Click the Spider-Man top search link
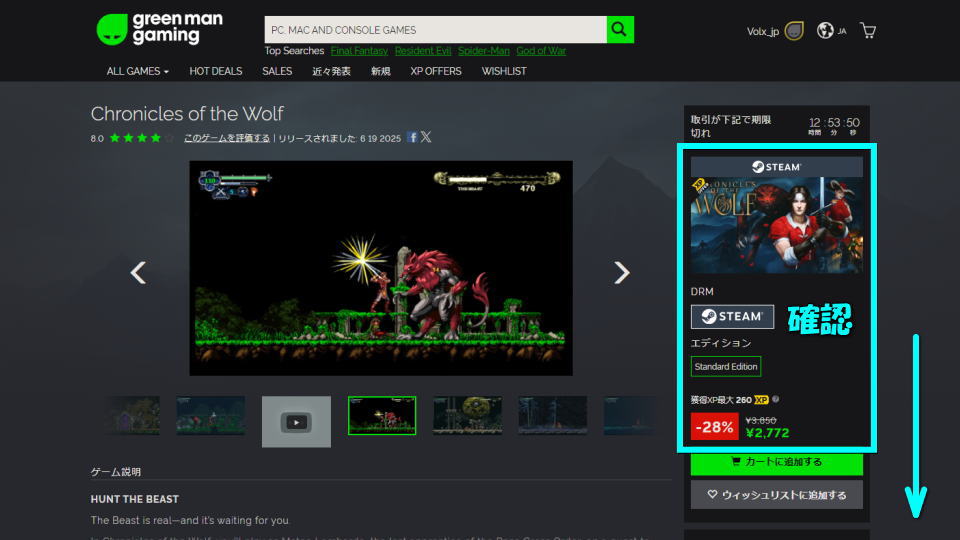Viewport: 960px width, 540px height. pos(484,51)
